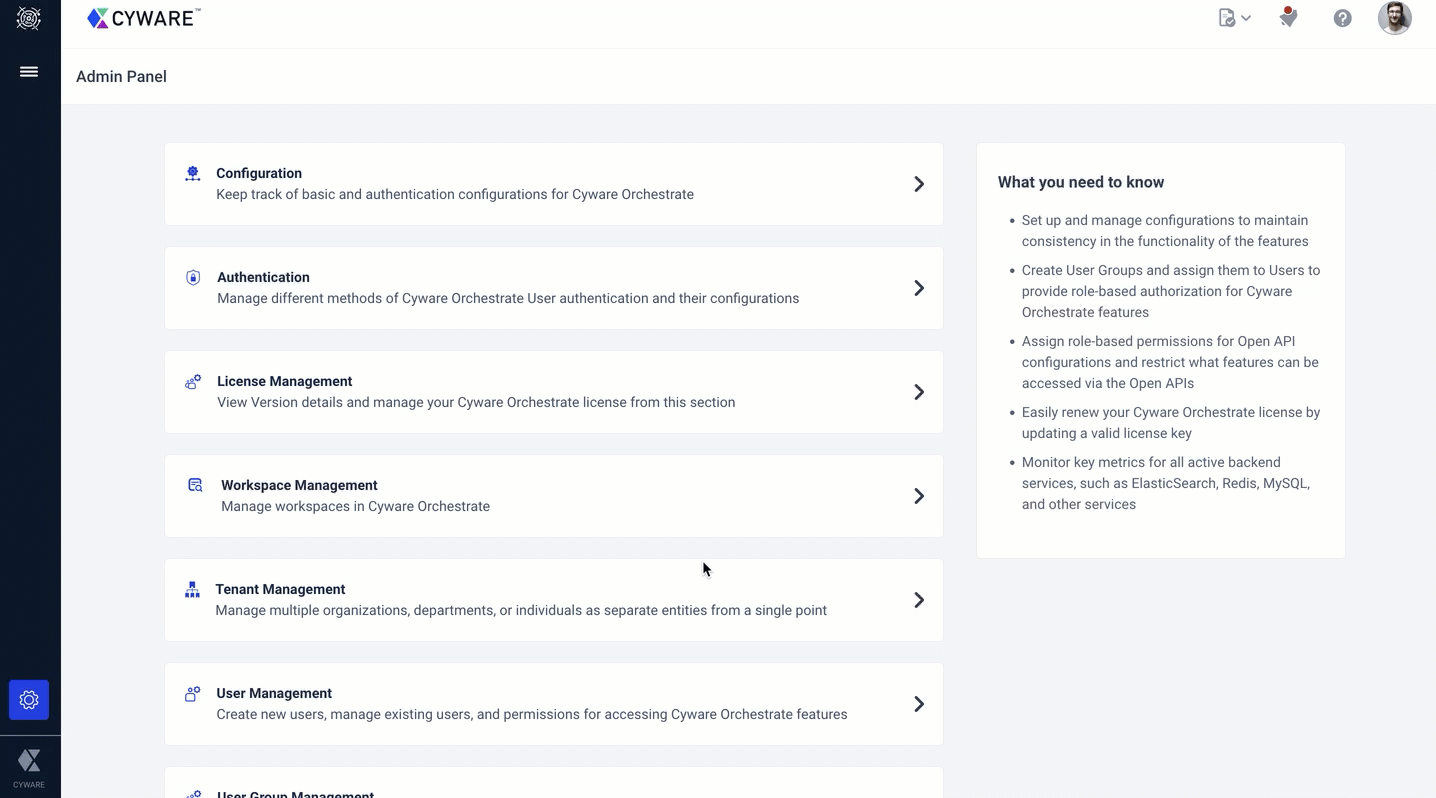Click the Authentication shield icon
Viewport: 1436px width, 798px height.
193,278
